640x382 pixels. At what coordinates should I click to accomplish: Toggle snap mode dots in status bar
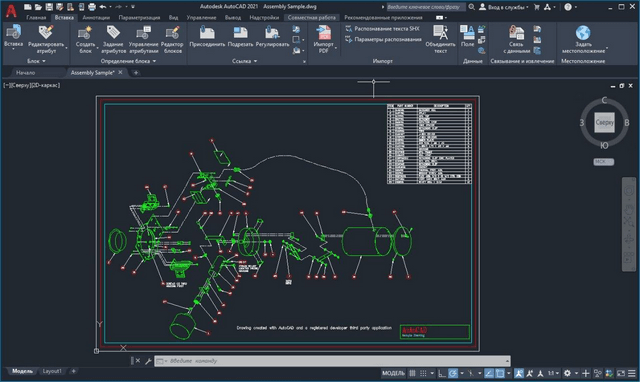click(x=423, y=373)
